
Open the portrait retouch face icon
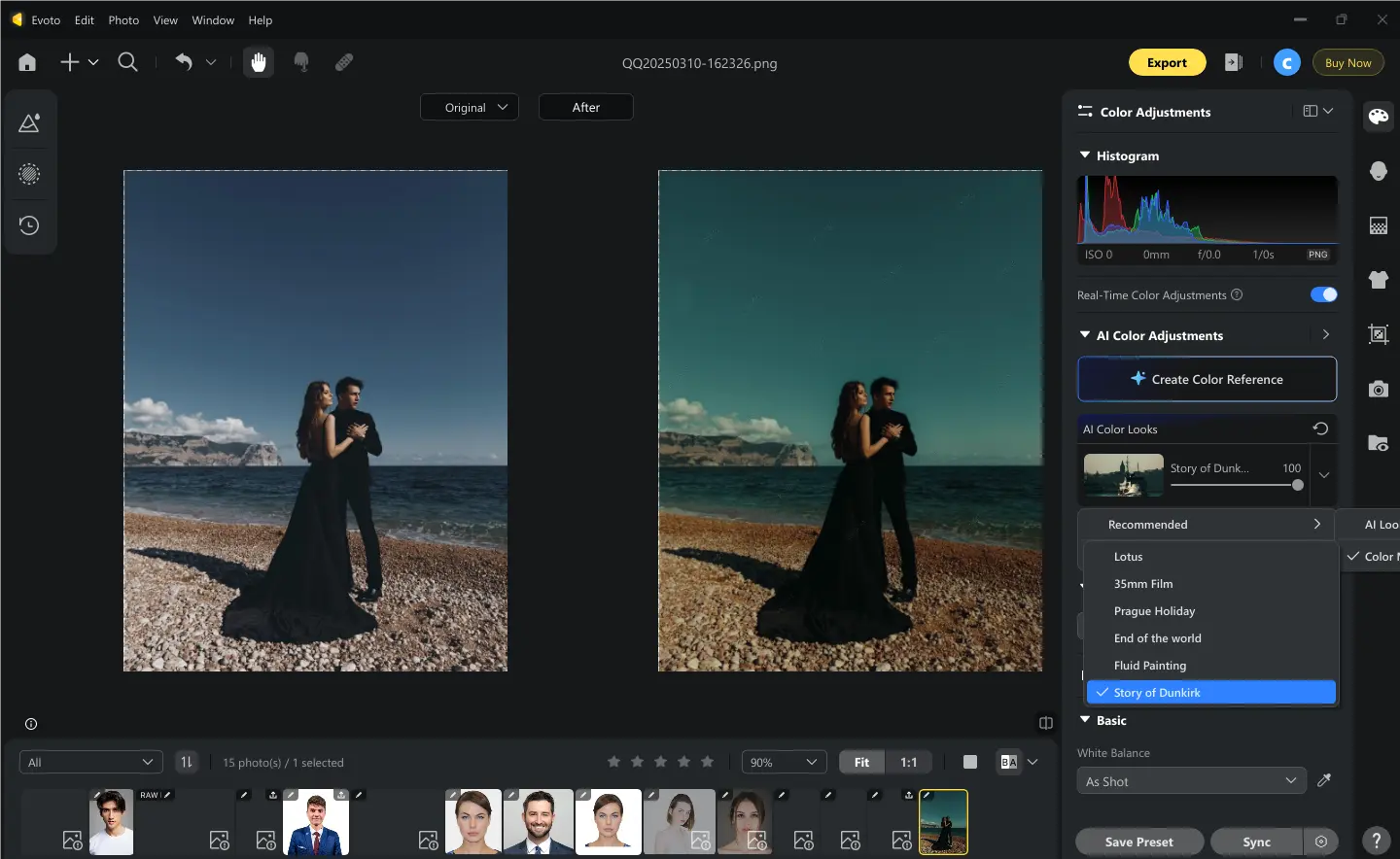(1379, 171)
